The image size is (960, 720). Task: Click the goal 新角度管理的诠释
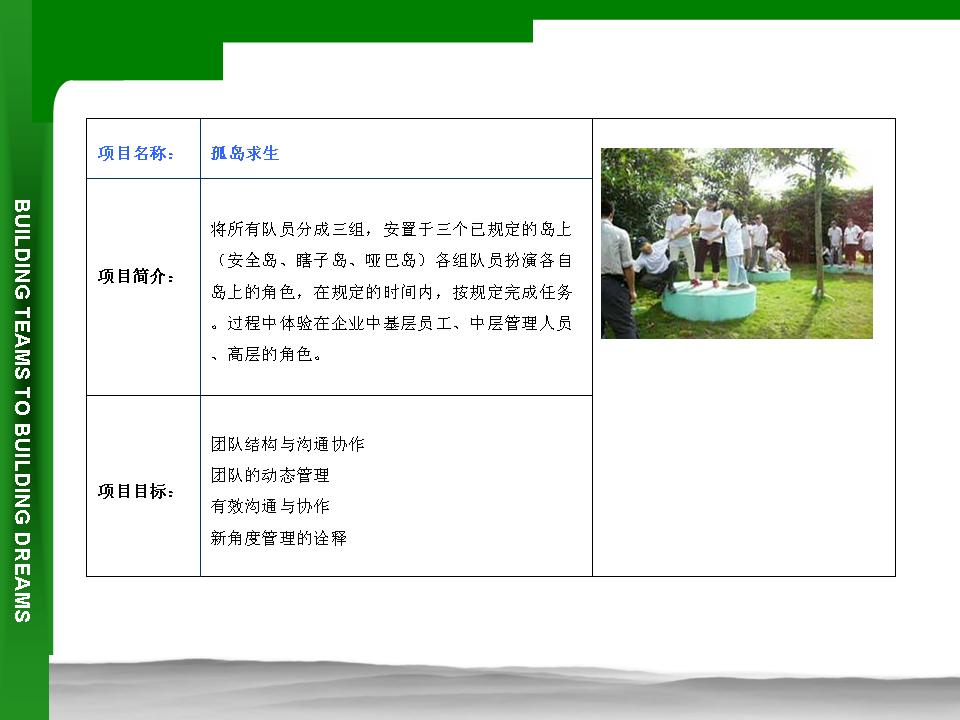279,538
